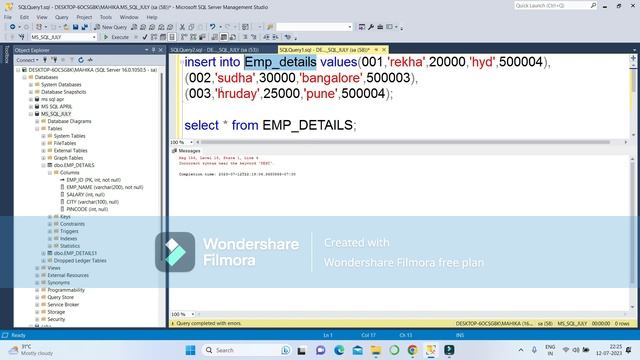Click the editor horizontal scrollbar
Screen dimensions: 640x360
[405, 142]
